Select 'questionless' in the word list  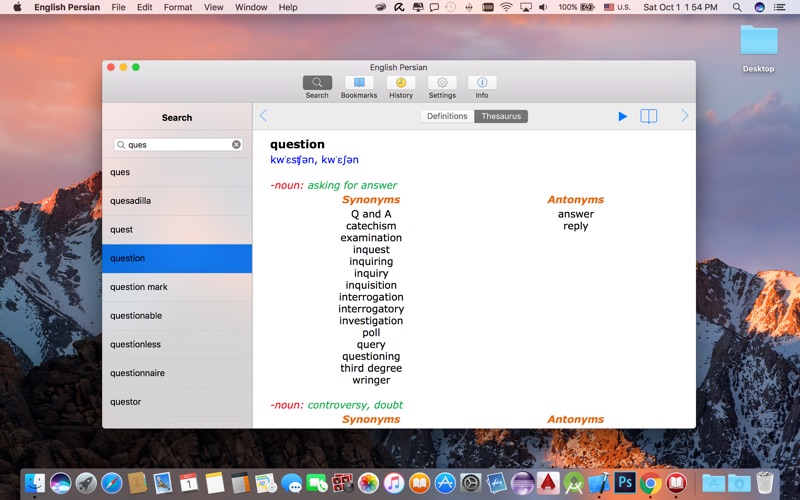[177, 344]
